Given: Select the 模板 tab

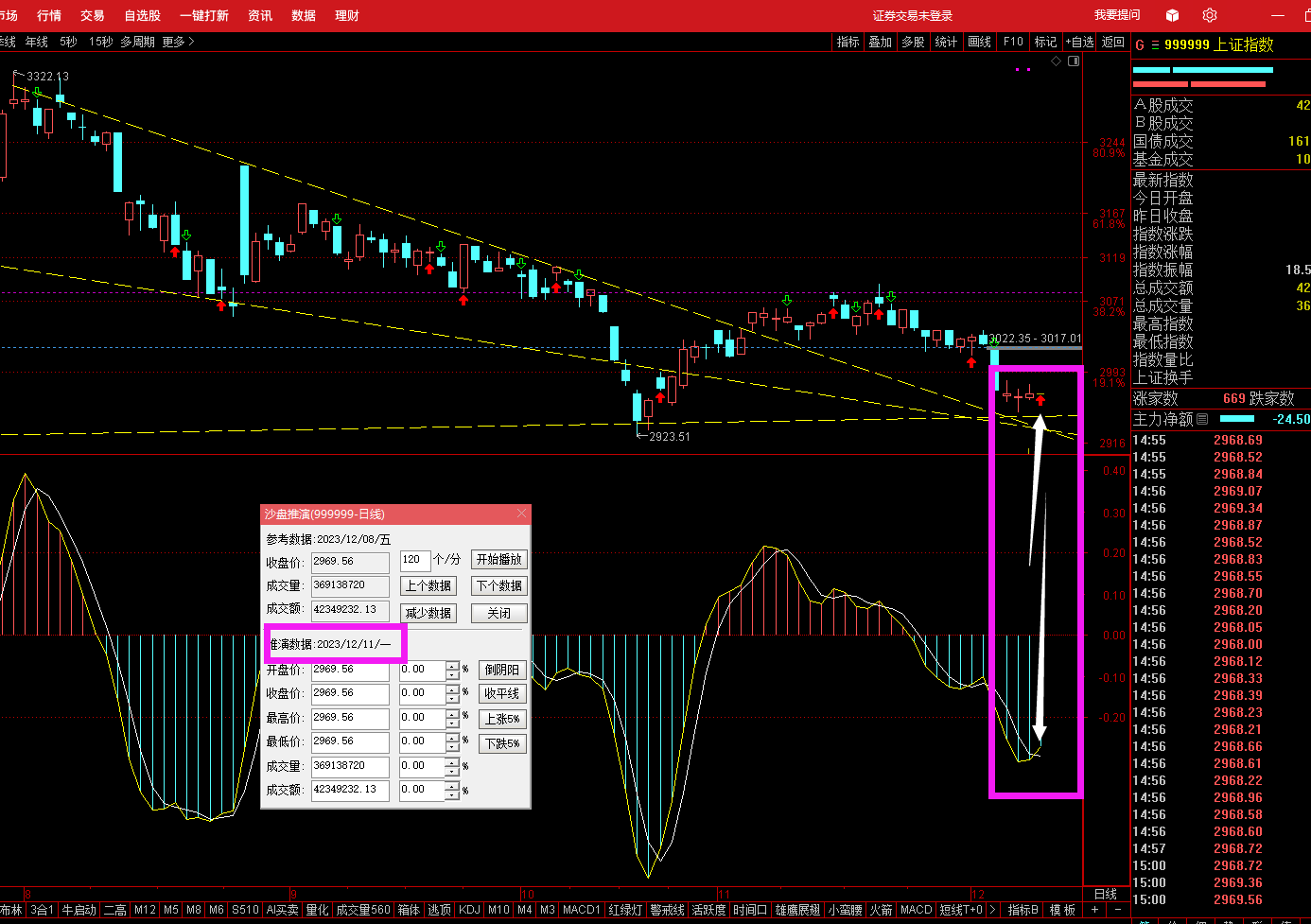Looking at the screenshot, I should [x=1062, y=910].
